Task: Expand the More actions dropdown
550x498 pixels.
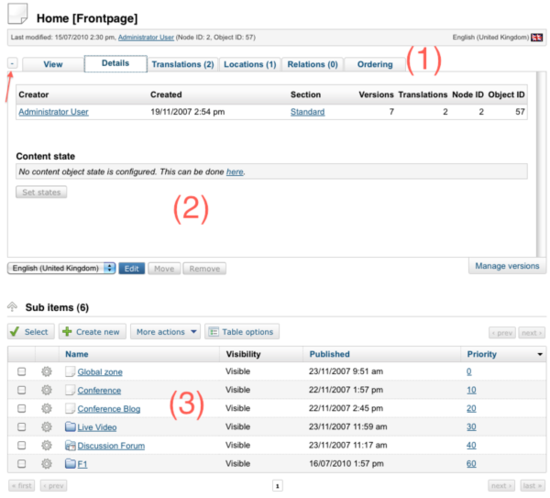Action: pyautogui.click(x=166, y=332)
